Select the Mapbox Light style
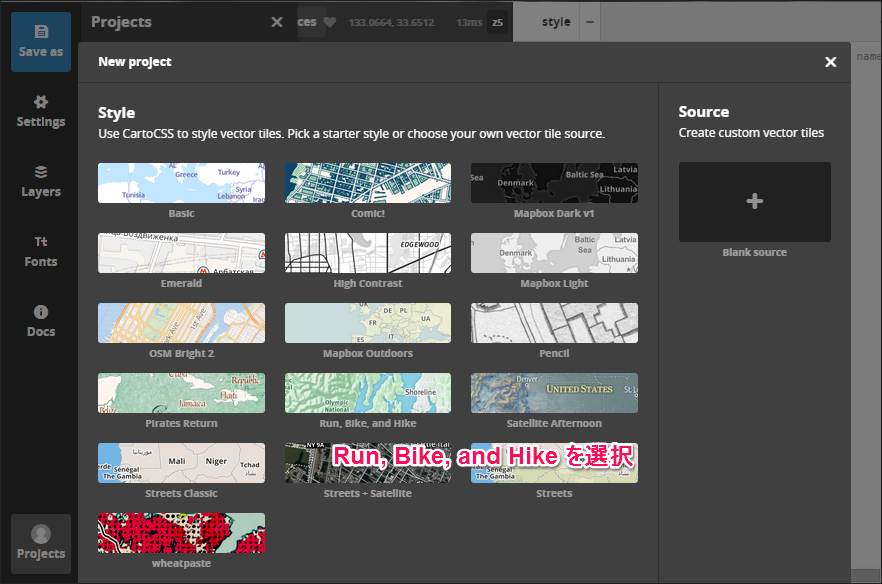The width and height of the screenshot is (882, 584). click(x=554, y=253)
